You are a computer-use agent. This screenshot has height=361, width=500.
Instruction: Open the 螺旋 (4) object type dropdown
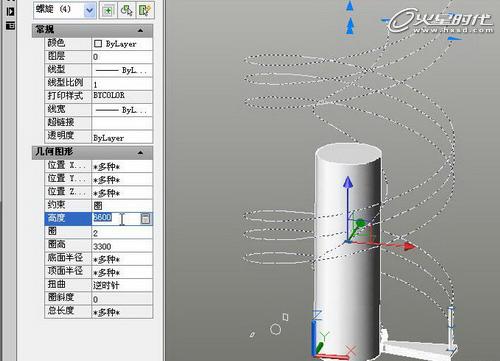tap(89, 10)
